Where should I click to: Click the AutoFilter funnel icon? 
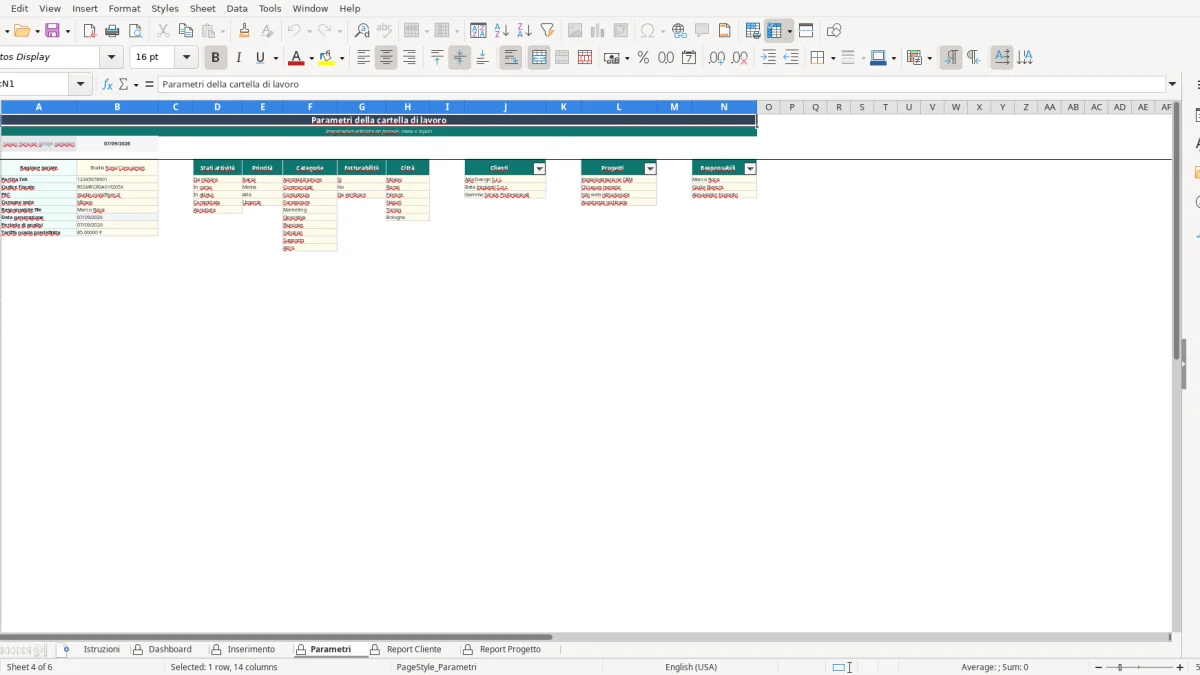(x=547, y=31)
